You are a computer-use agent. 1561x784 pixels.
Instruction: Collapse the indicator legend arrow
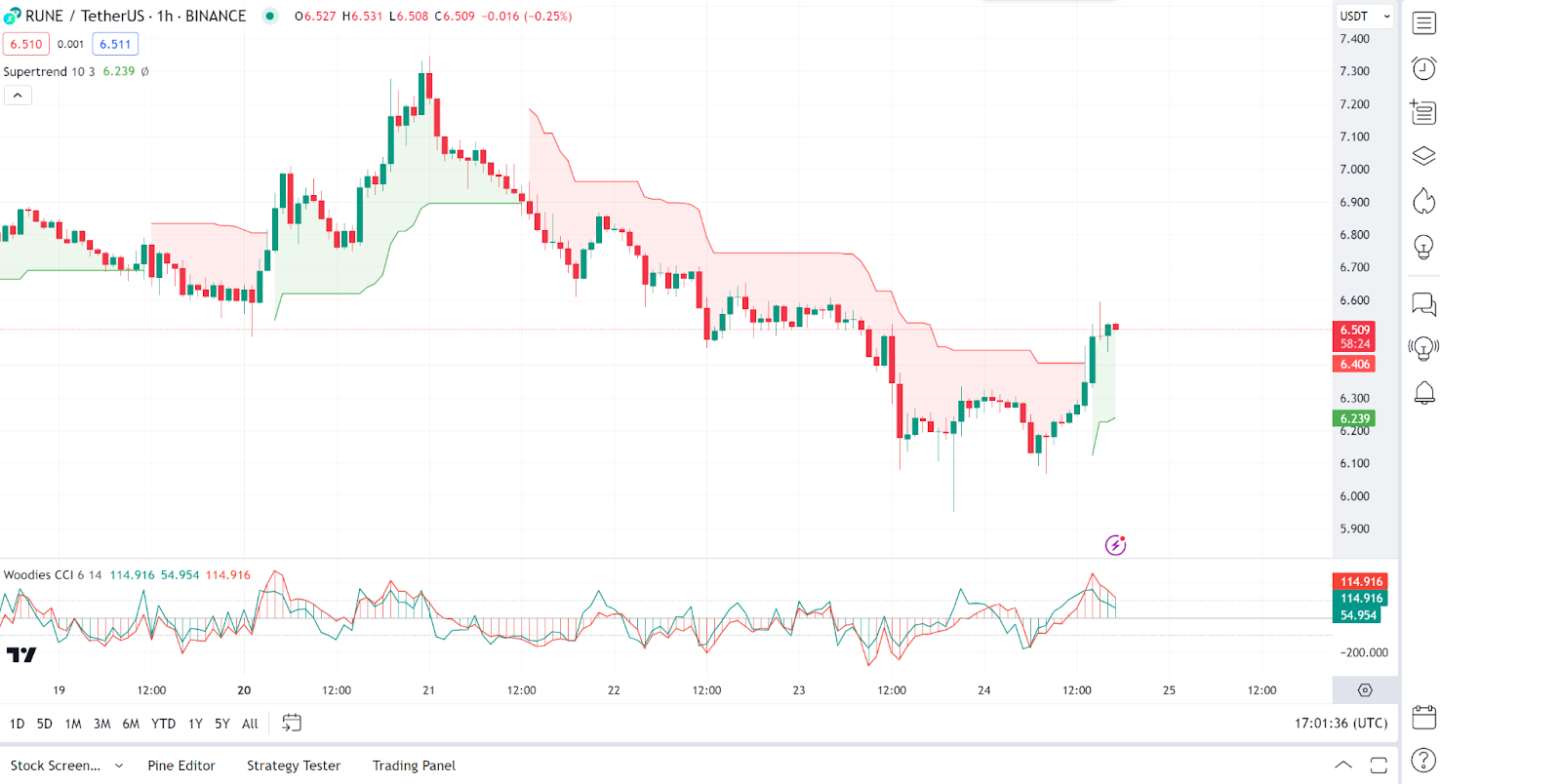pos(18,95)
